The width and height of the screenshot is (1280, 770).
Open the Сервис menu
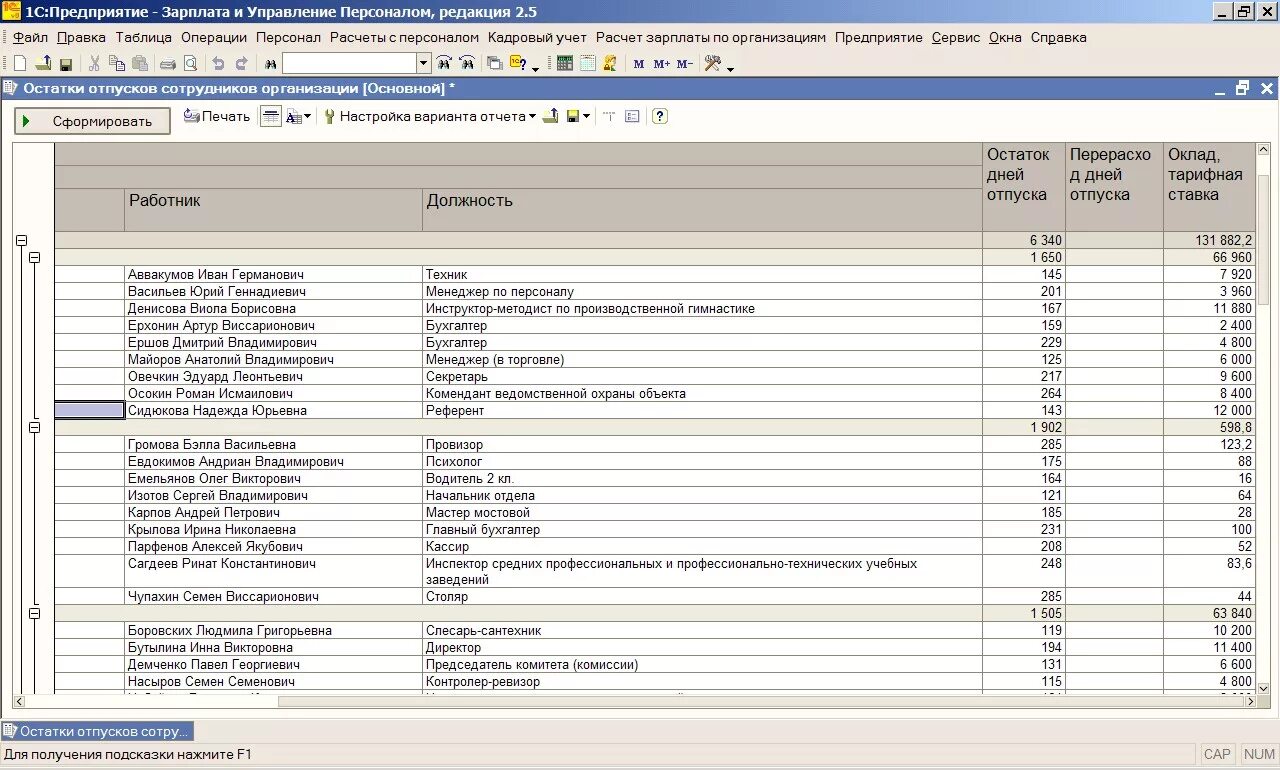(956, 37)
